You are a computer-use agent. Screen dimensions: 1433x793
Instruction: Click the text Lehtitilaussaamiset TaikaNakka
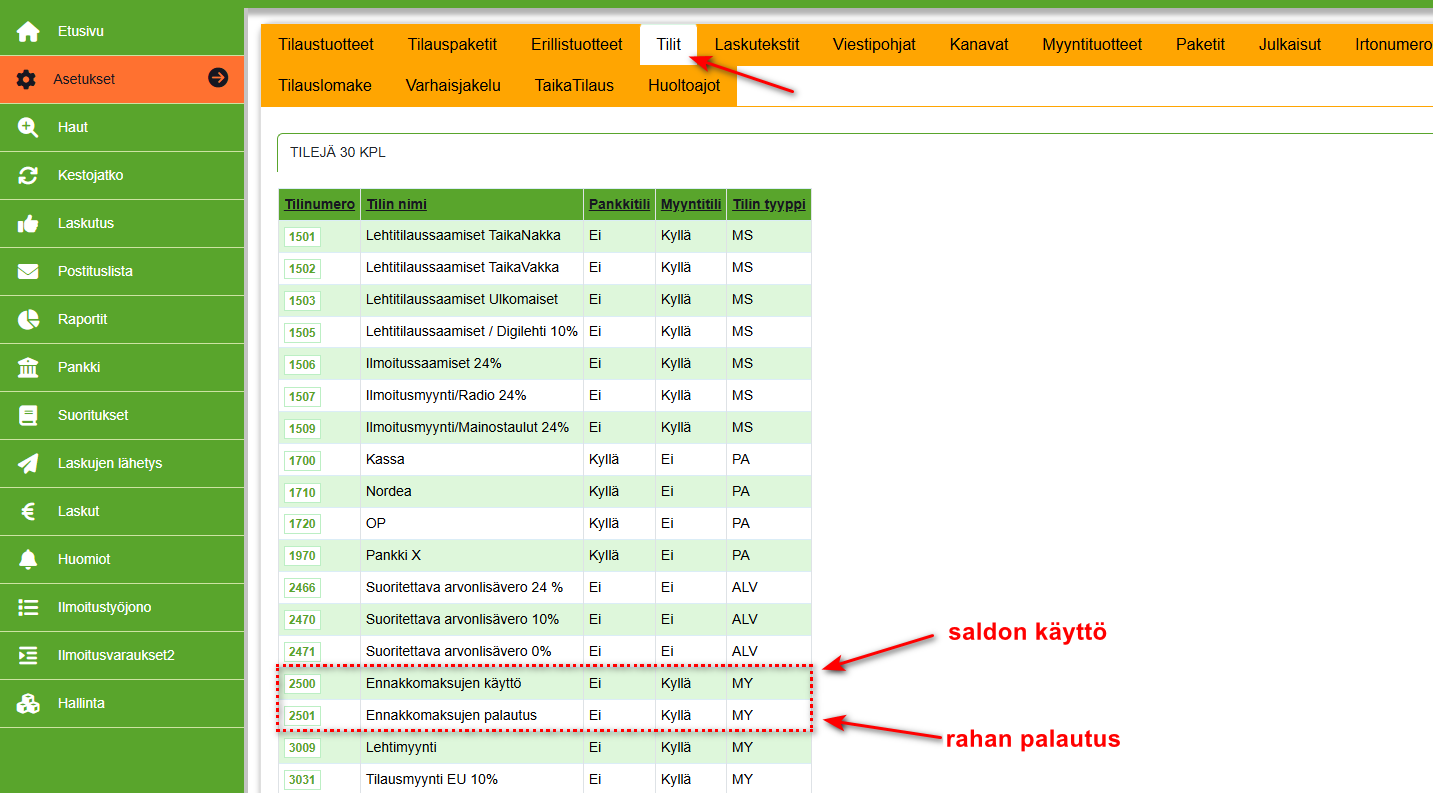coord(463,235)
